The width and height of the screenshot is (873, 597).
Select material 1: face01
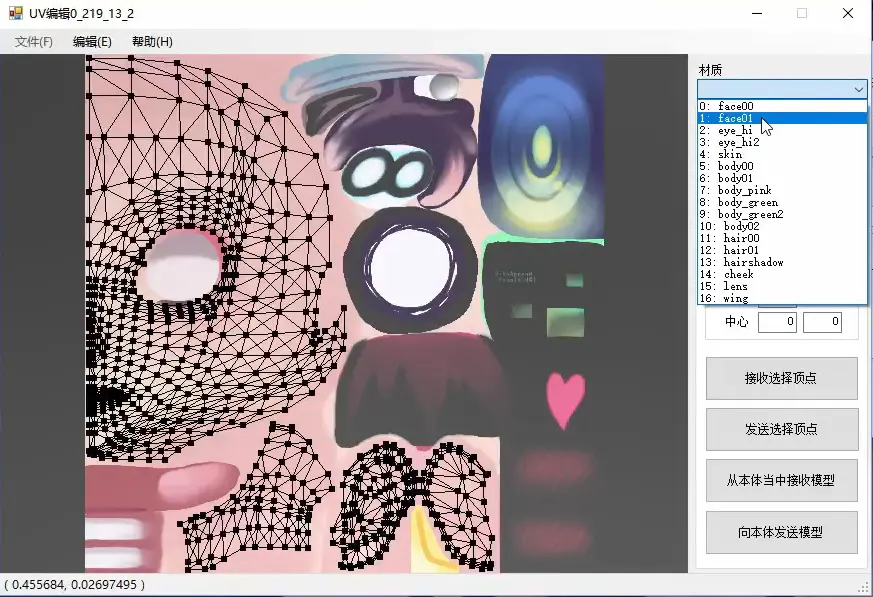point(782,118)
